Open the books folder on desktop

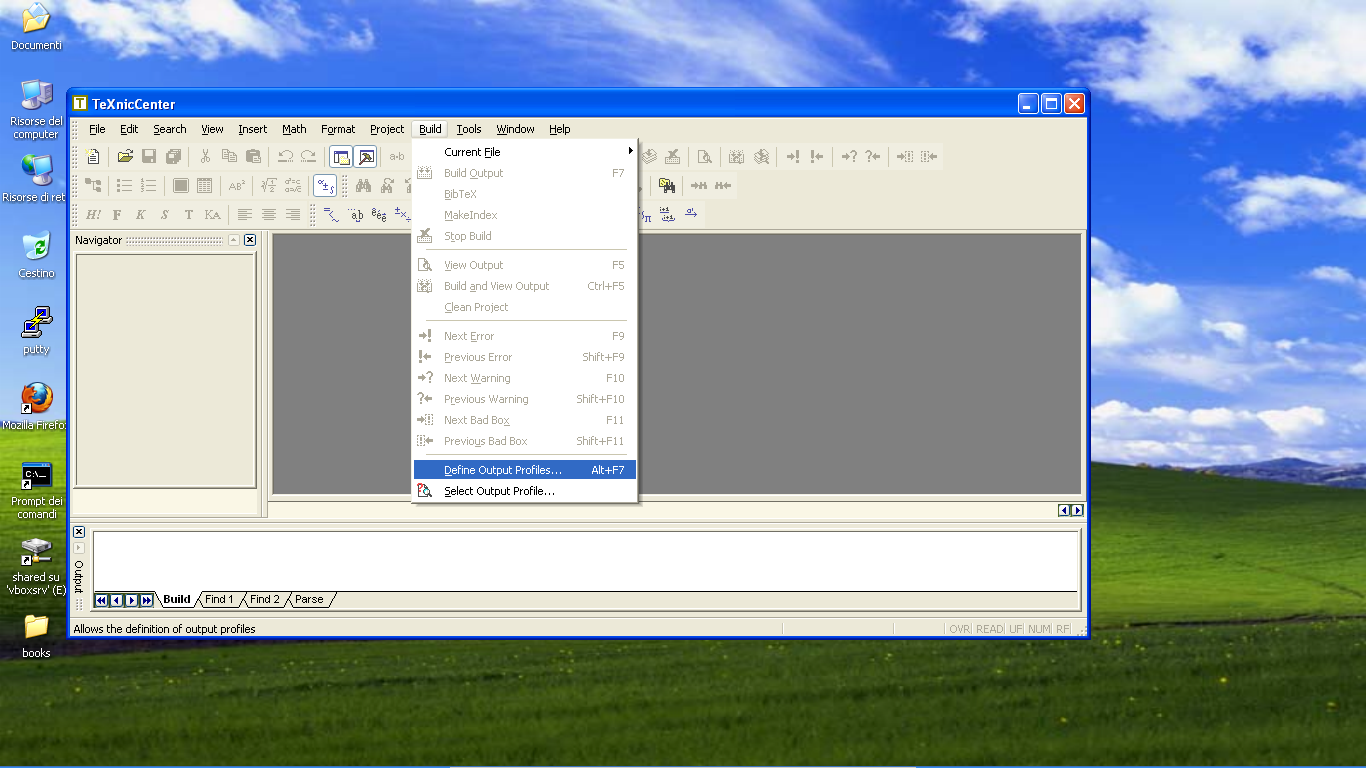point(36,635)
